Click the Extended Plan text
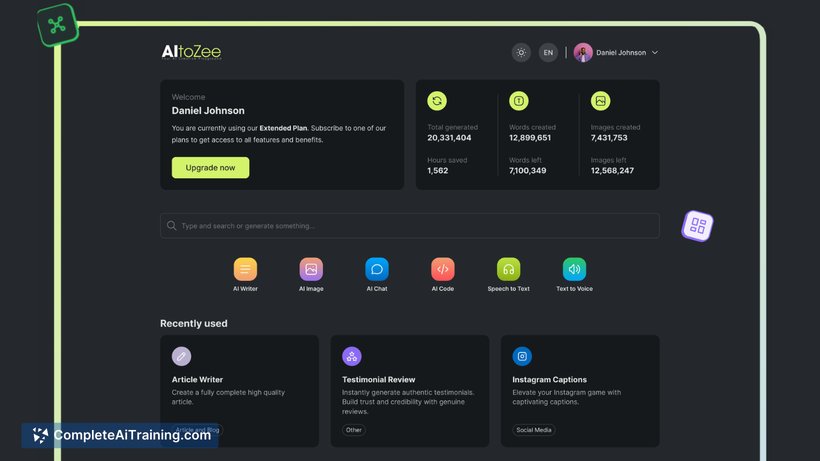 pyautogui.click(x=283, y=128)
